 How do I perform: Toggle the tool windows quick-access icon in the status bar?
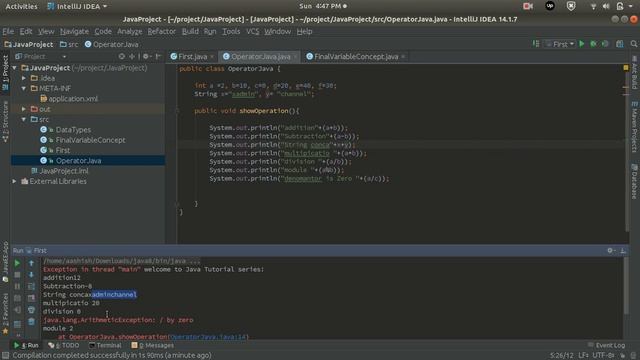(x=5, y=356)
